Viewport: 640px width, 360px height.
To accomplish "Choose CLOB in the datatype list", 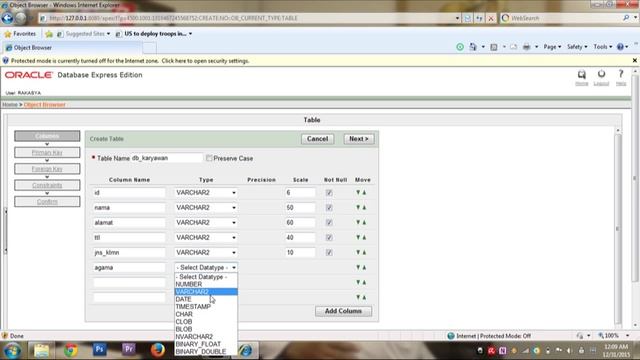I will click(206, 322).
